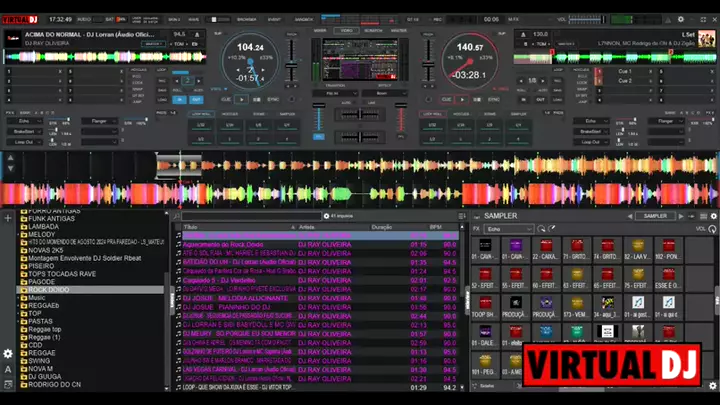
Task: Adjust master VOL slider in top bar
Action: (588, 19)
